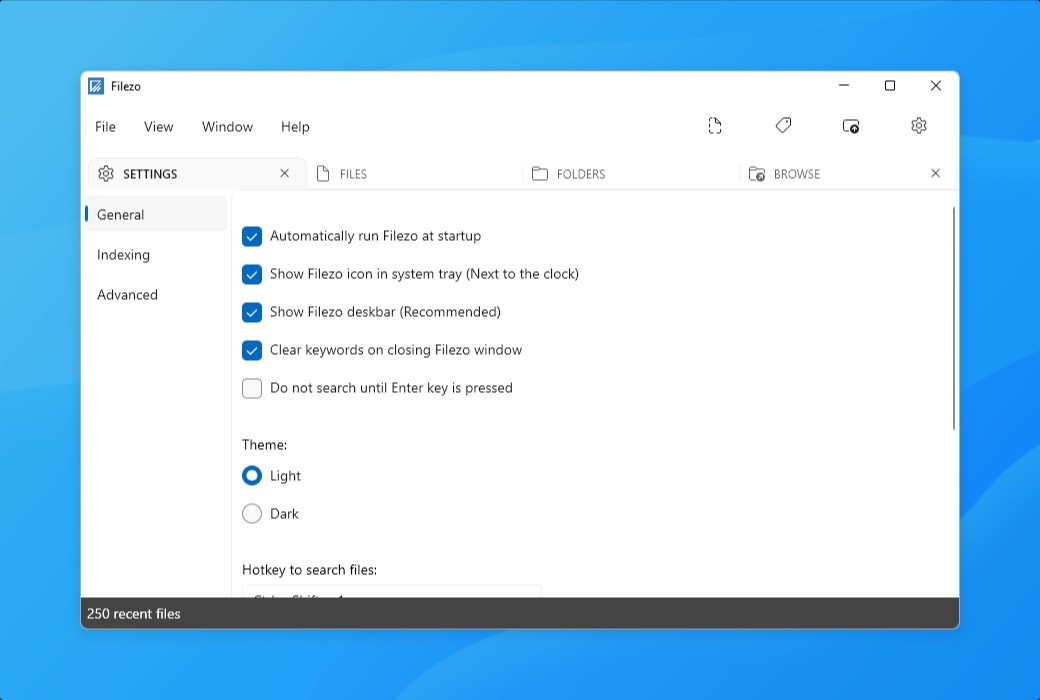Disable Automatically run Filezo at startup
Screen dimensions: 1040x700
pos(252,236)
